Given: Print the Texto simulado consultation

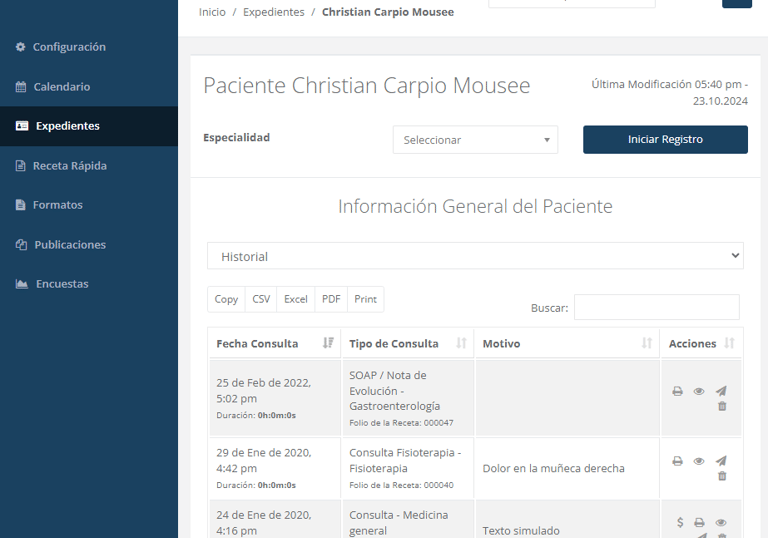Looking at the screenshot, I should [699, 523].
